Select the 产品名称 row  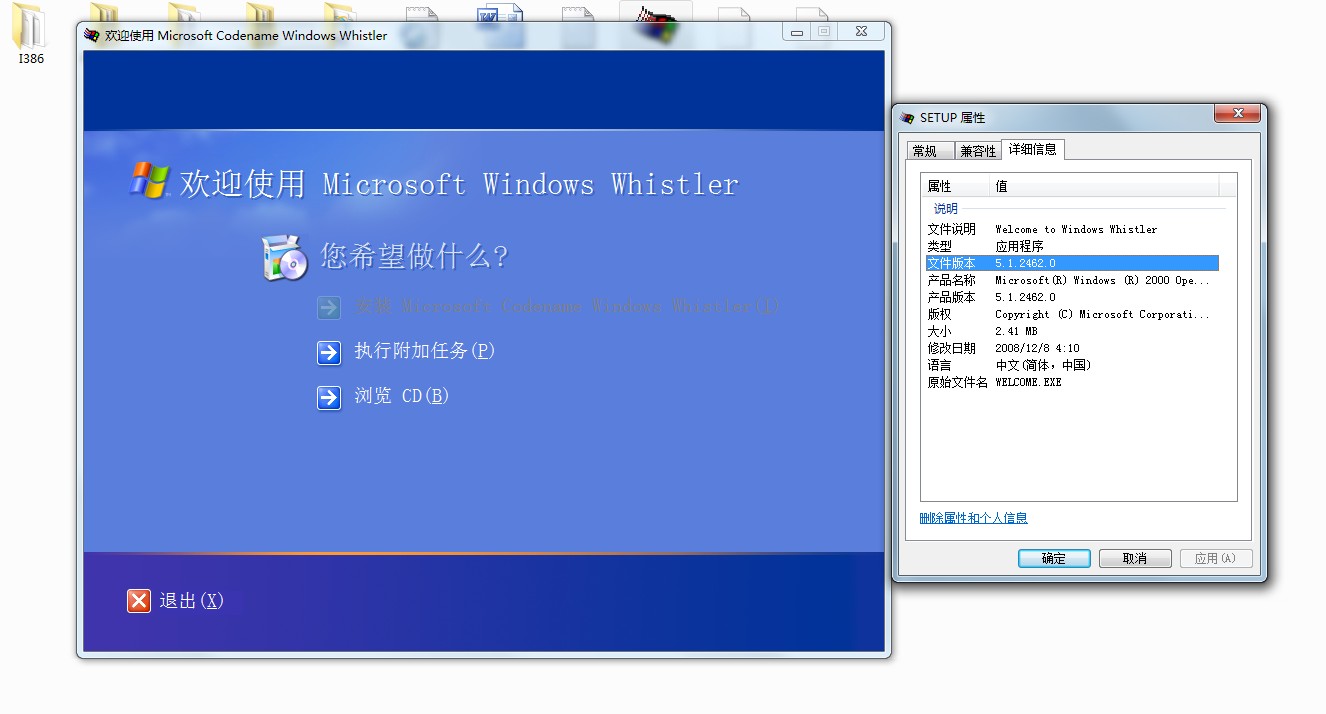click(1072, 280)
